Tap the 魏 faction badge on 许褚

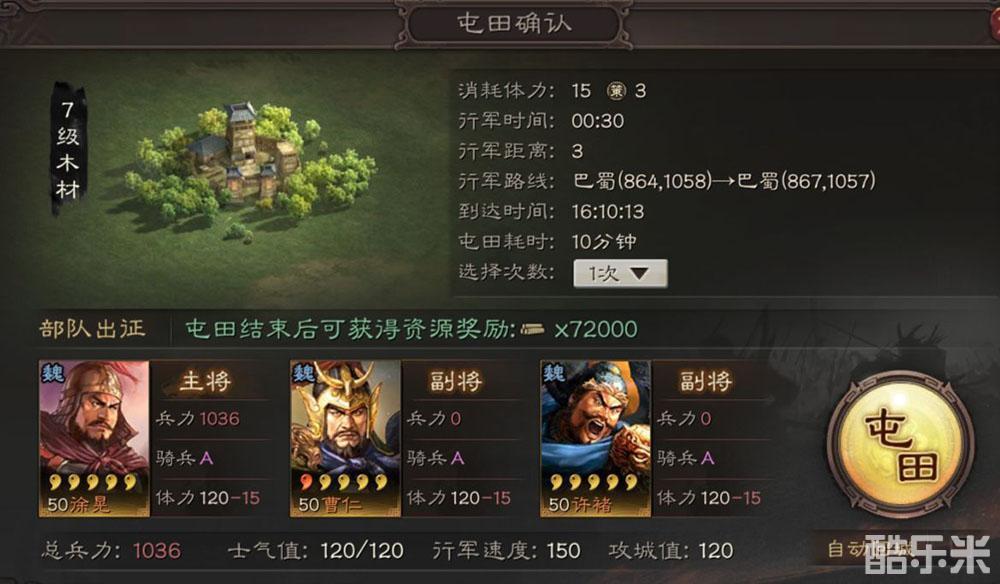click(554, 373)
